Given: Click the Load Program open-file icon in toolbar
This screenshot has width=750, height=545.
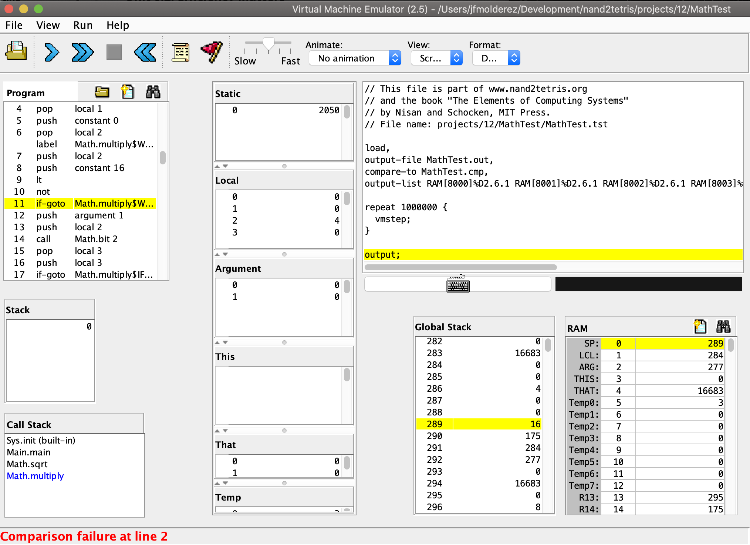Looking at the screenshot, I should (17, 51).
